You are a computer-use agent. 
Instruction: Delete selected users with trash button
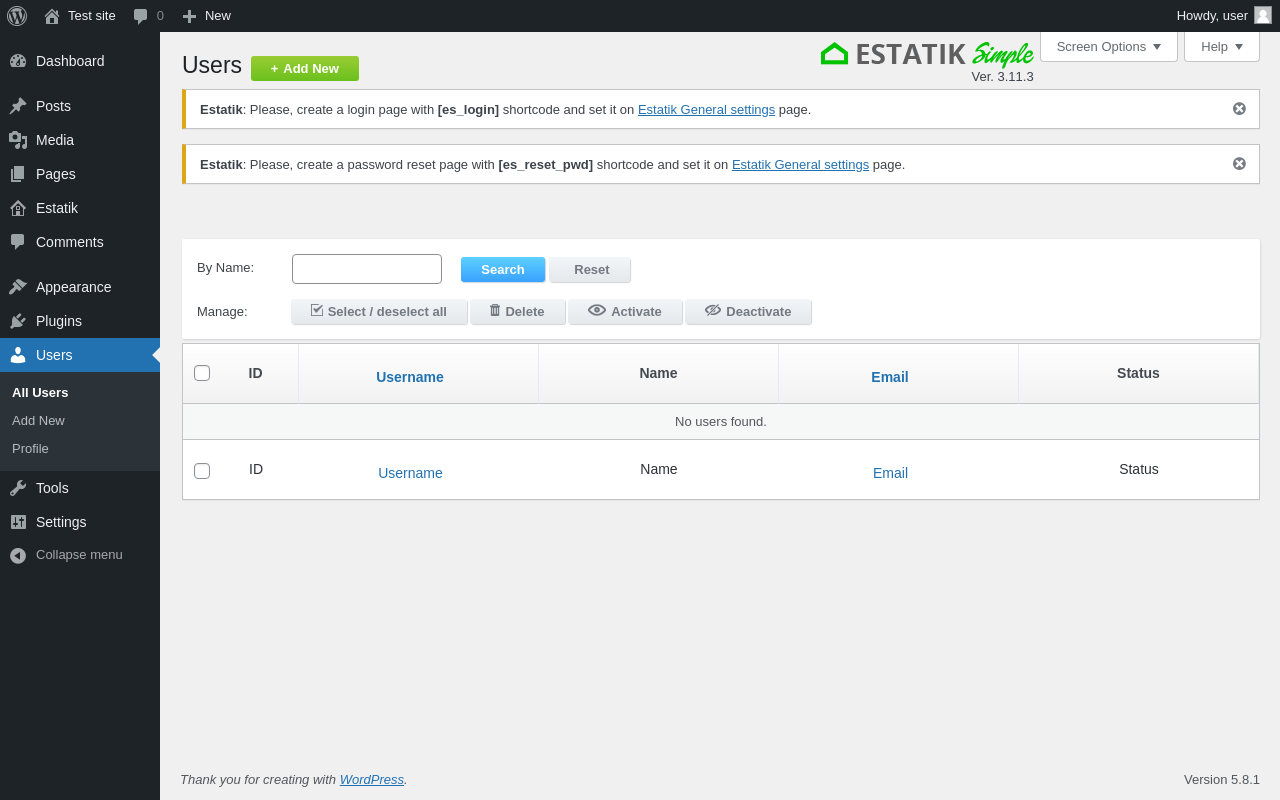(x=518, y=312)
